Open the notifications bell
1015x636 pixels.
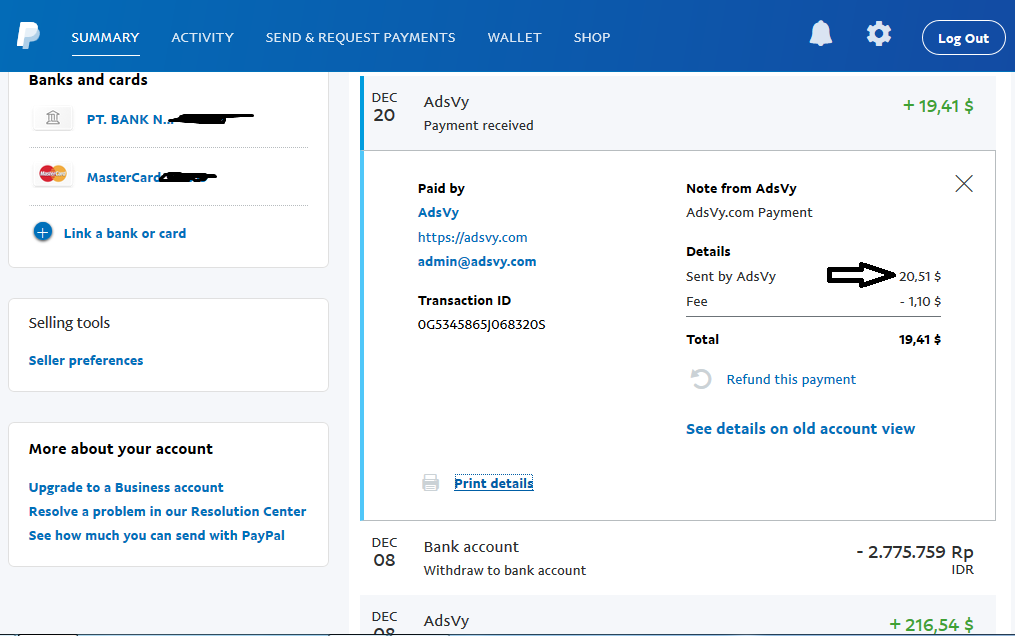pyautogui.click(x=821, y=33)
